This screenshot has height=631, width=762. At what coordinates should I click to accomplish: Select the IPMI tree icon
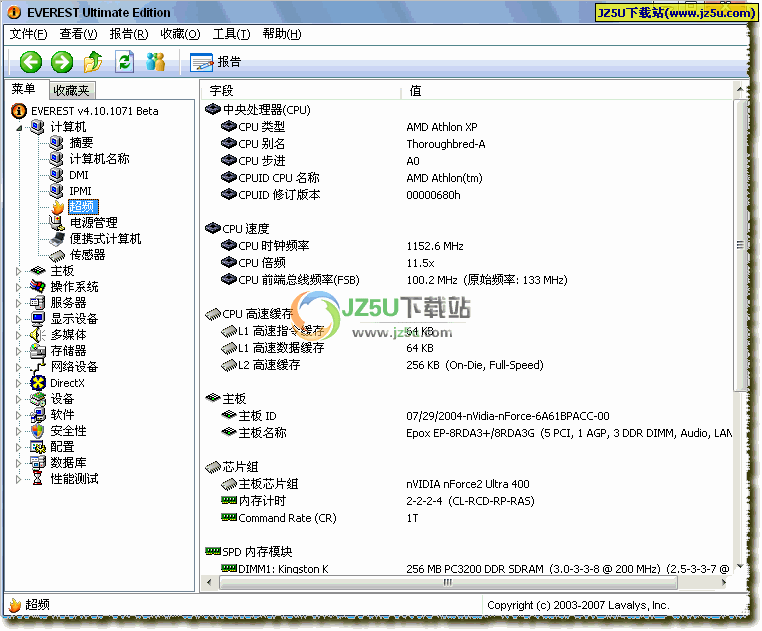click(x=56, y=191)
